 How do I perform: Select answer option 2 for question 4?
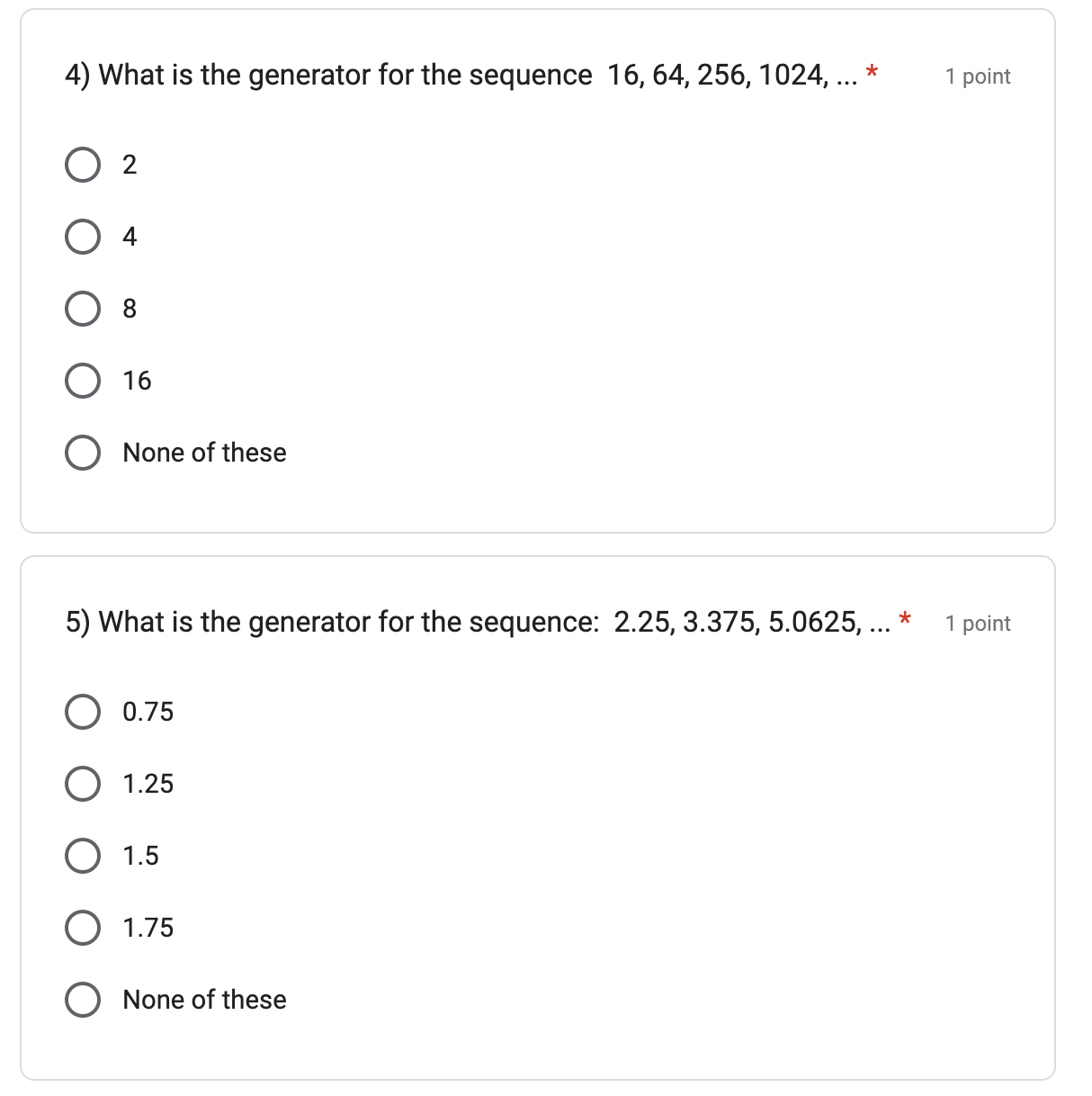[83, 164]
